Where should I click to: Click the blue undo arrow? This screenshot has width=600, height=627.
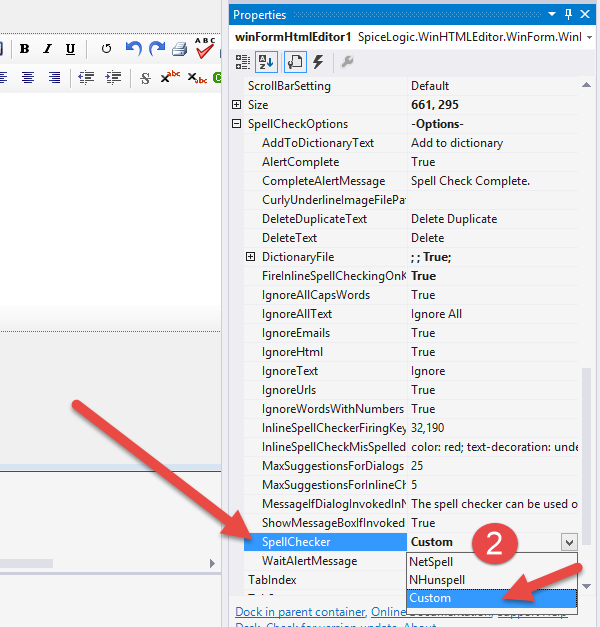point(133,49)
